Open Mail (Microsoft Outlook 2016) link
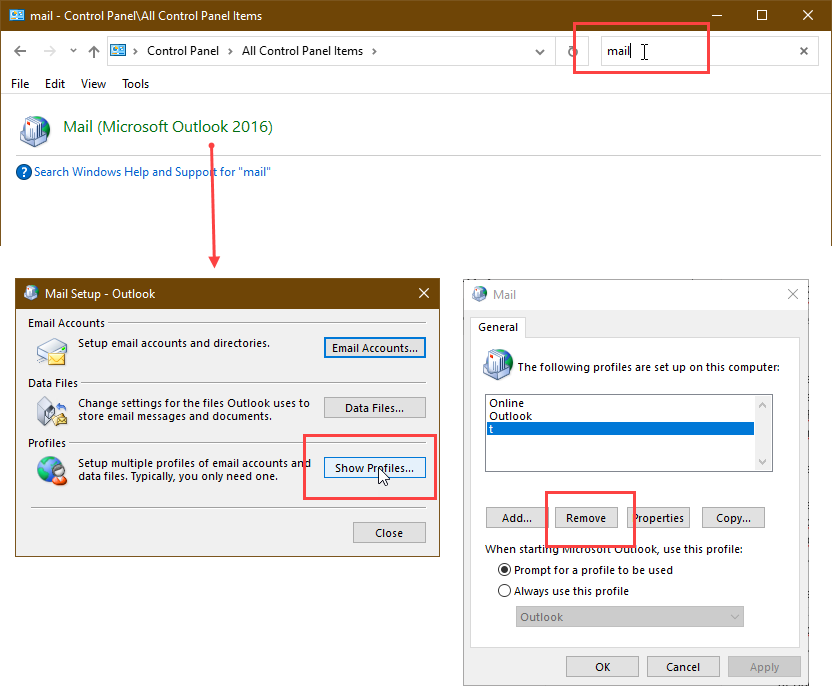This screenshot has width=832, height=686. point(168,127)
